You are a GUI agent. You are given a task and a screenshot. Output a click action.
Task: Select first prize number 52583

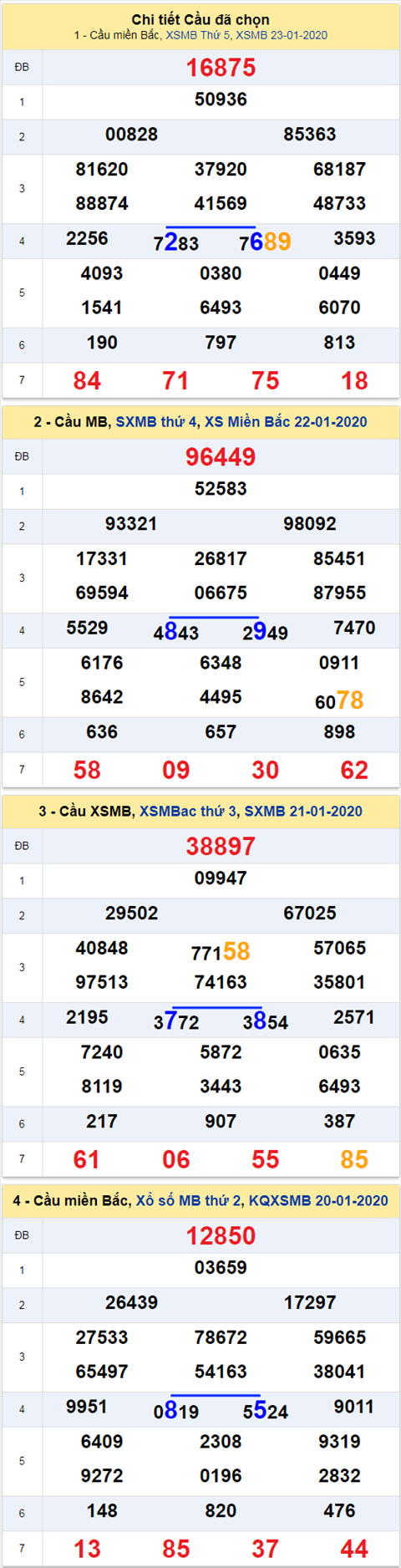(x=221, y=489)
